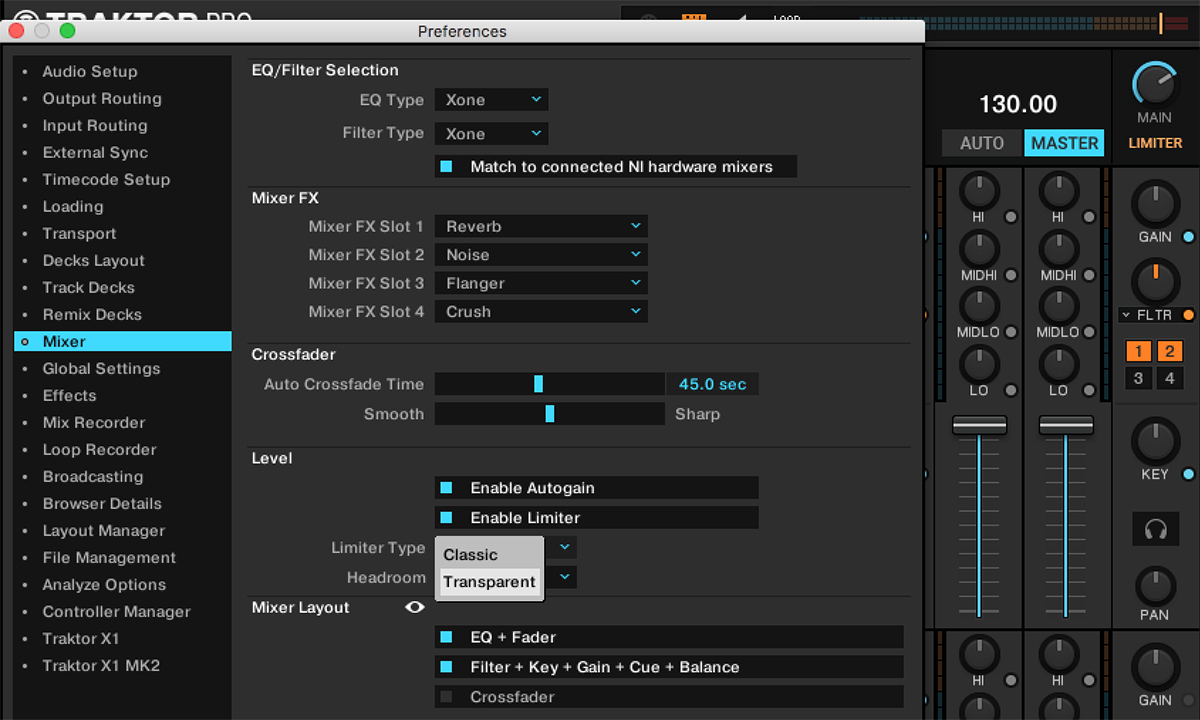Enable FX assign button 3
The image size is (1200, 720).
click(1138, 378)
